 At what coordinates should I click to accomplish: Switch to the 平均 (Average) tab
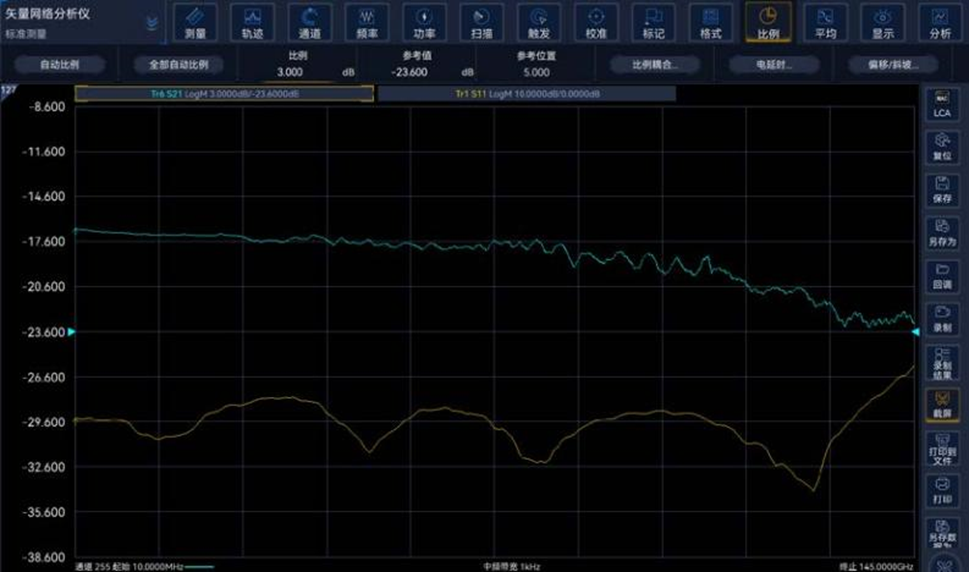[825, 21]
